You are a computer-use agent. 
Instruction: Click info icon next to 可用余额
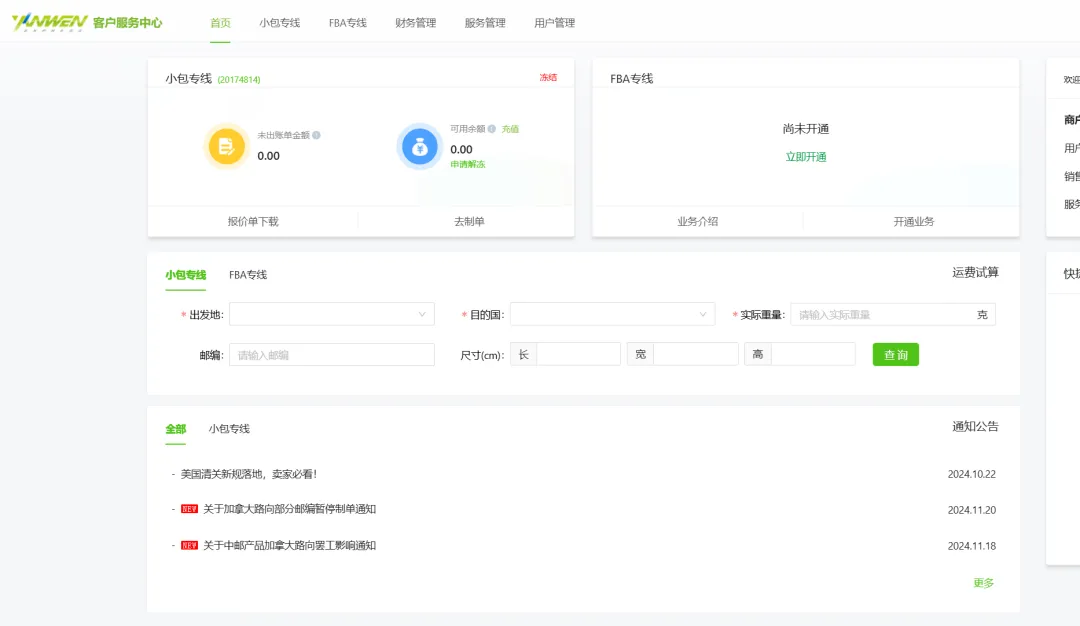(492, 129)
